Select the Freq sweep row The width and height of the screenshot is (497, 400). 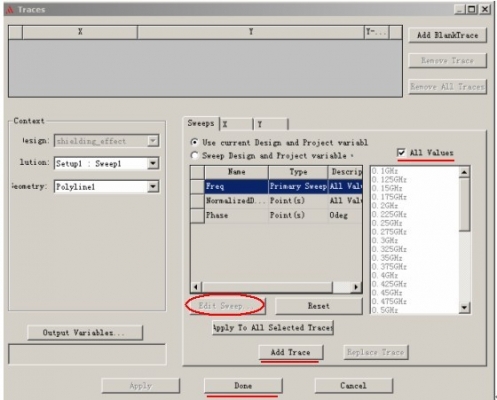tap(276, 186)
